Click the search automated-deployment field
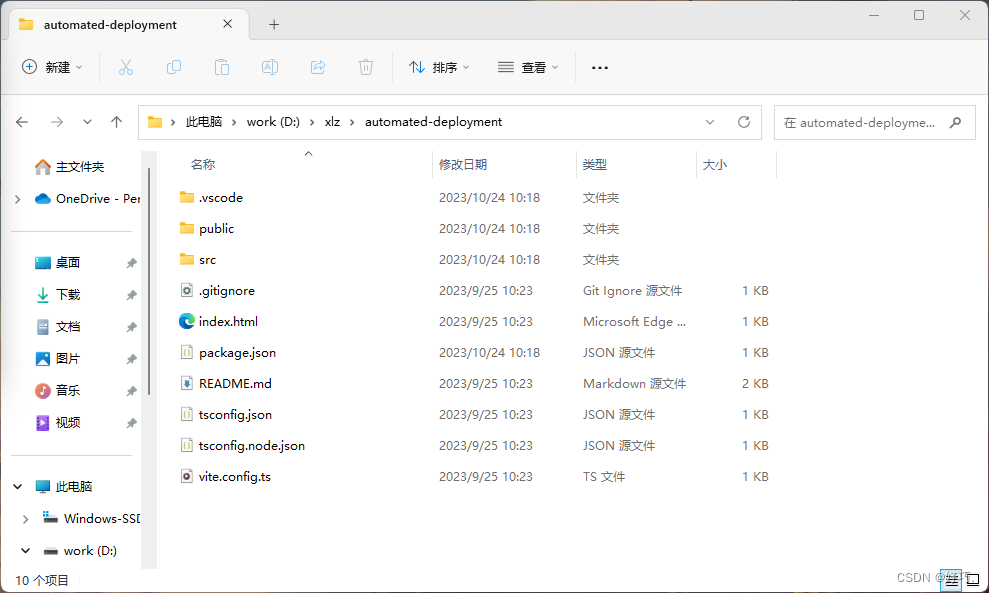The width and height of the screenshot is (989, 593). (x=874, y=122)
